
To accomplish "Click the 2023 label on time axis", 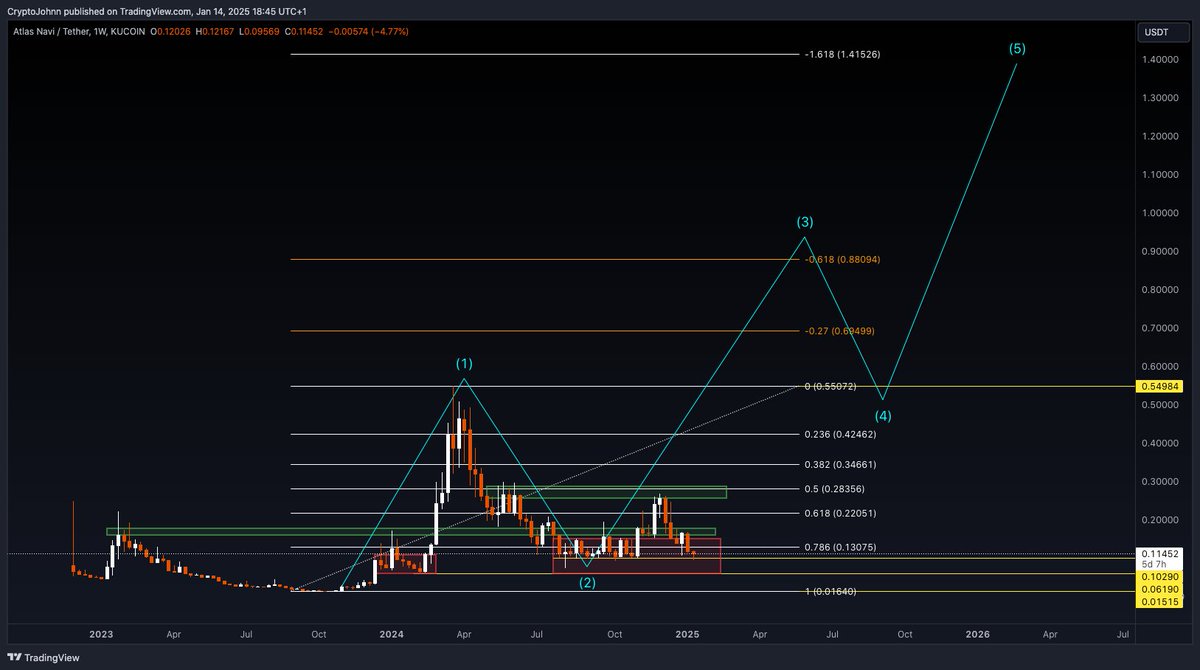I will pyautogui.click(x=101, y=634).
